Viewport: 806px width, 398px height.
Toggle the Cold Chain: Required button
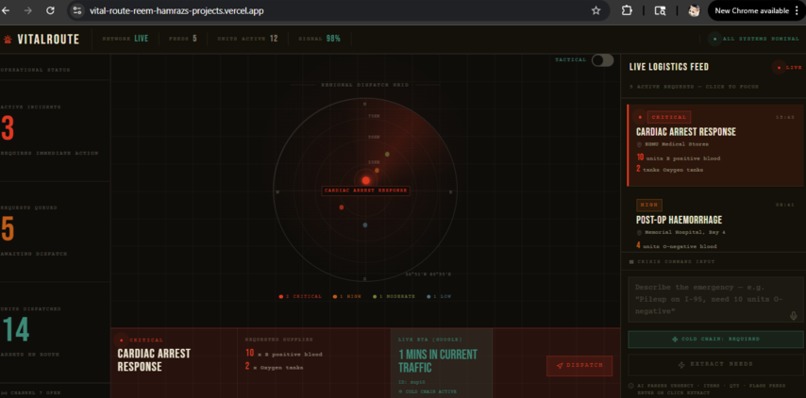tap(717, 339)
